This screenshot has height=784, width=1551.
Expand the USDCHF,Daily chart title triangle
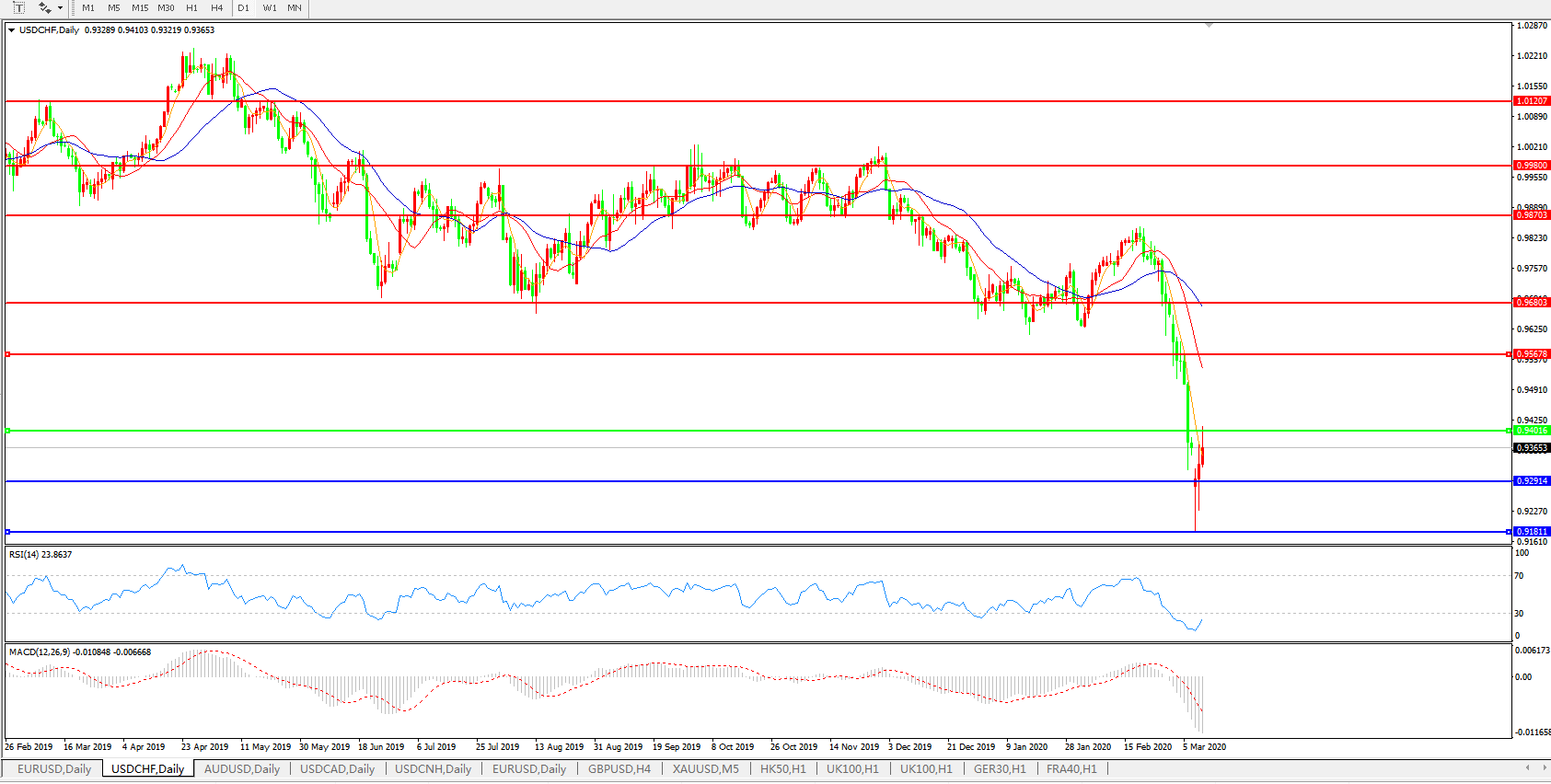click(x=12, y=30)
